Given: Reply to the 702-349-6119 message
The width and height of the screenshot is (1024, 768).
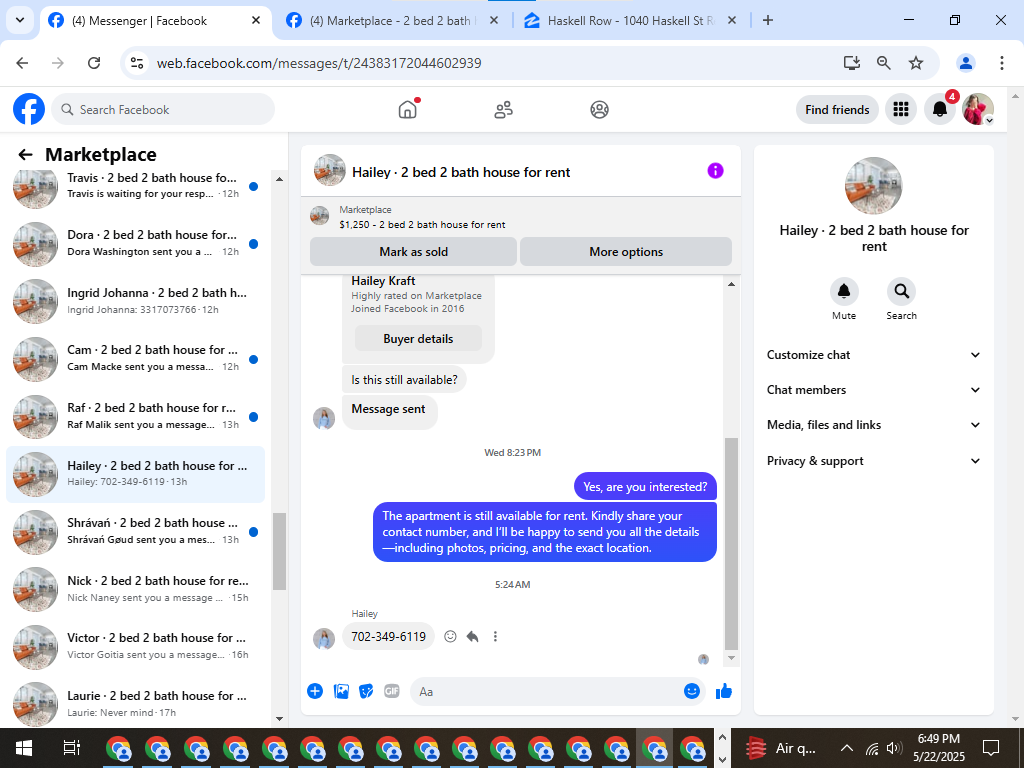Looking at the screenshot, I should click(473, 636).
